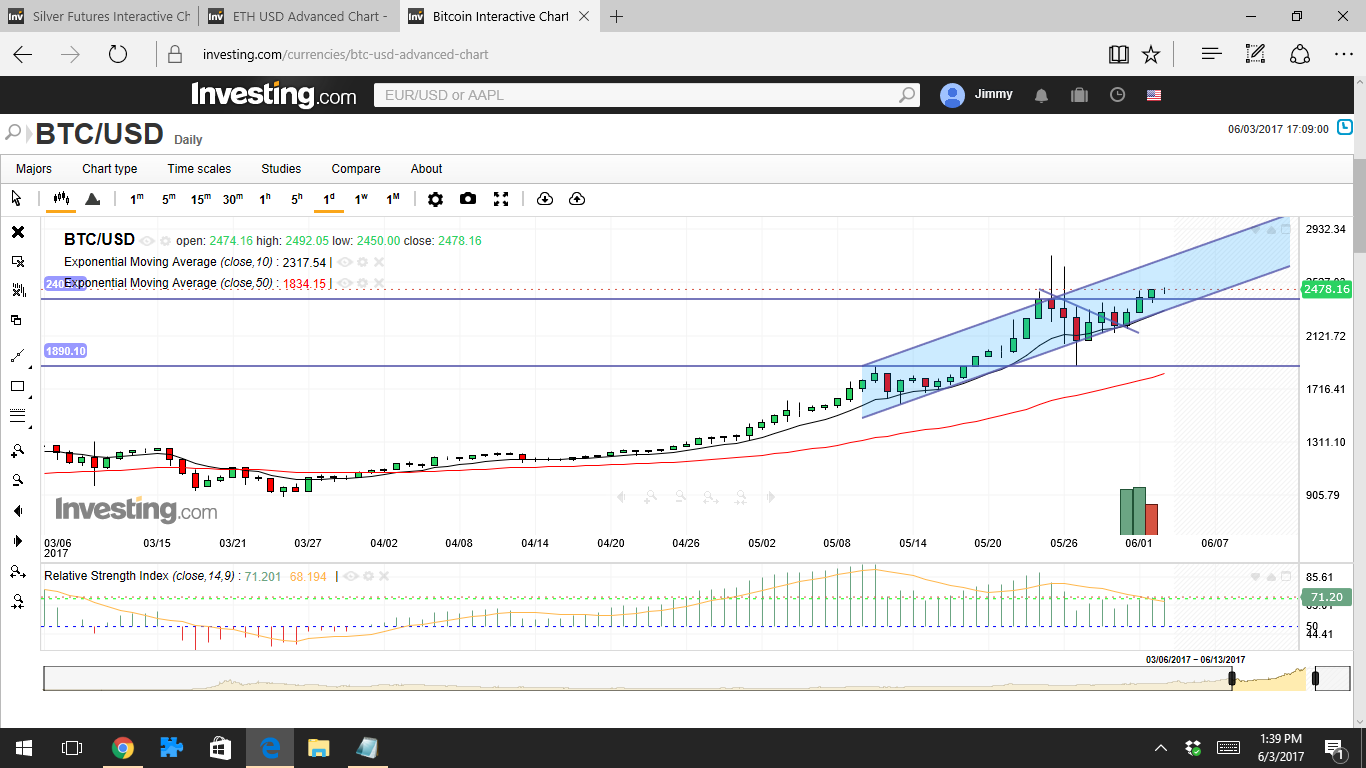Click the blue clock icon beside the timestamp
This screenshot has height=768, width=1366.
coord(1345,128)
